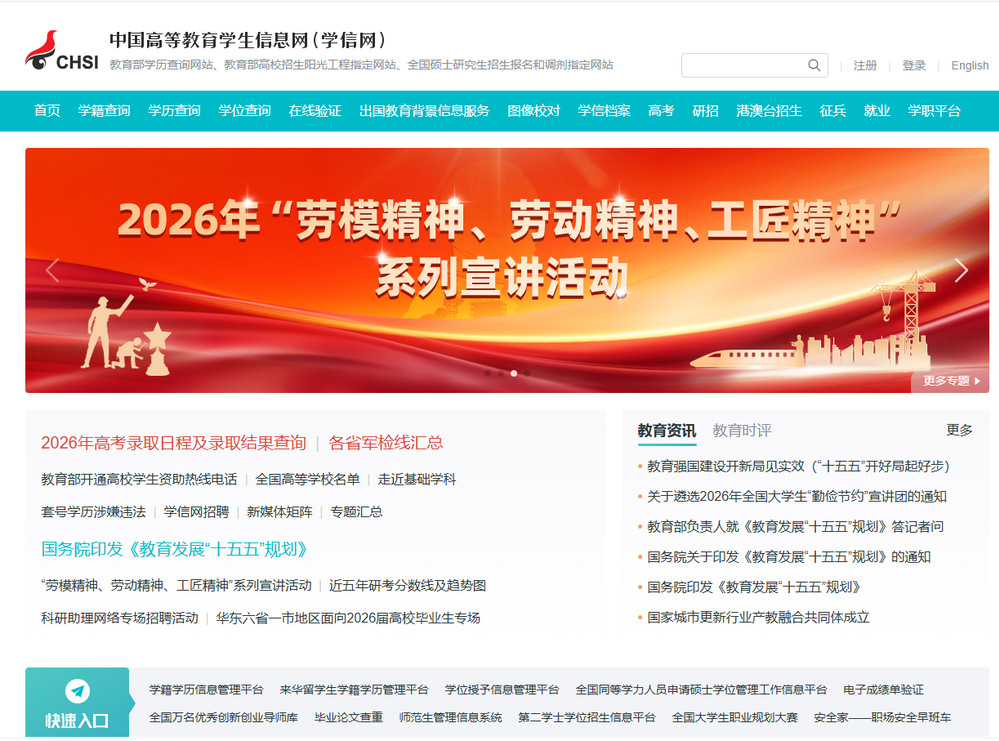Select the fourth carousel dot
Viewport: 999px width, 741px height.
coord(526,373)
